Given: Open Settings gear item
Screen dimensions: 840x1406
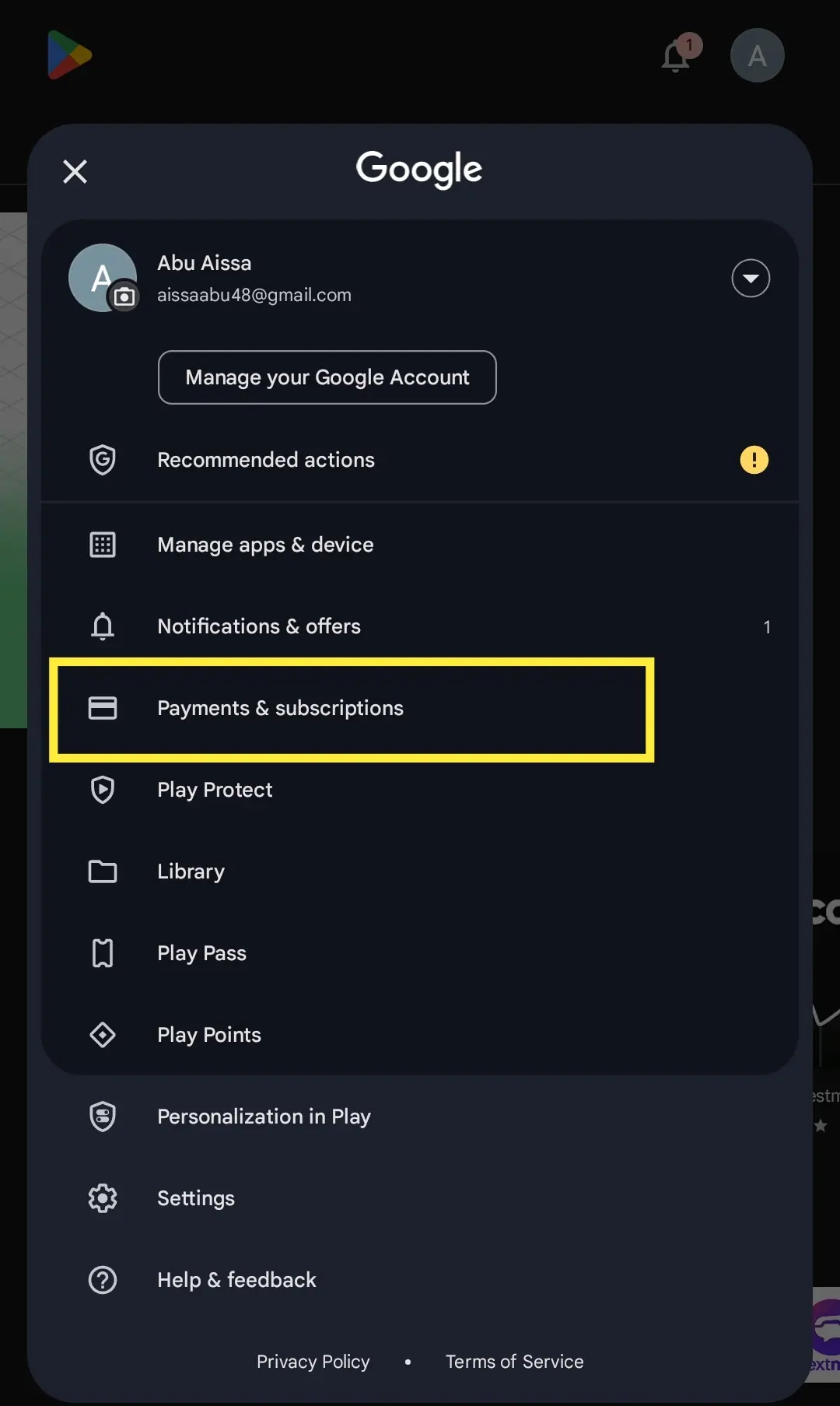Looking at the screenshot, I should (x=420, y=1198).
